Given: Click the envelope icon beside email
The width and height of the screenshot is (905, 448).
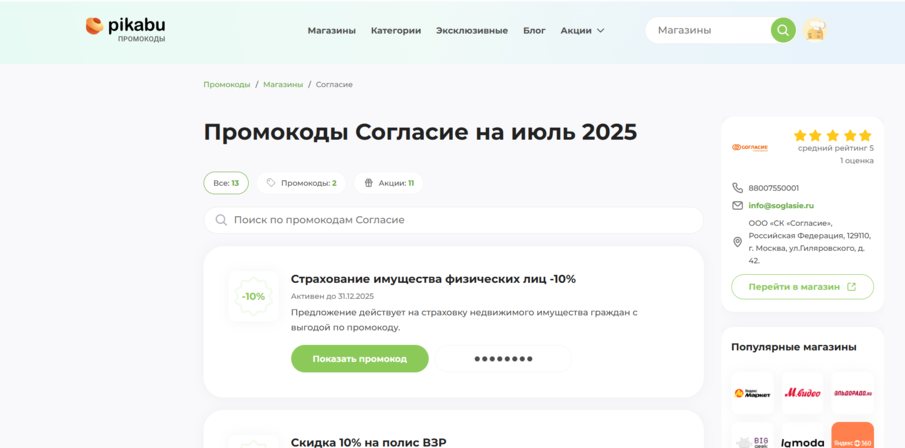Looking at the screenshot, I should point(737,206).
